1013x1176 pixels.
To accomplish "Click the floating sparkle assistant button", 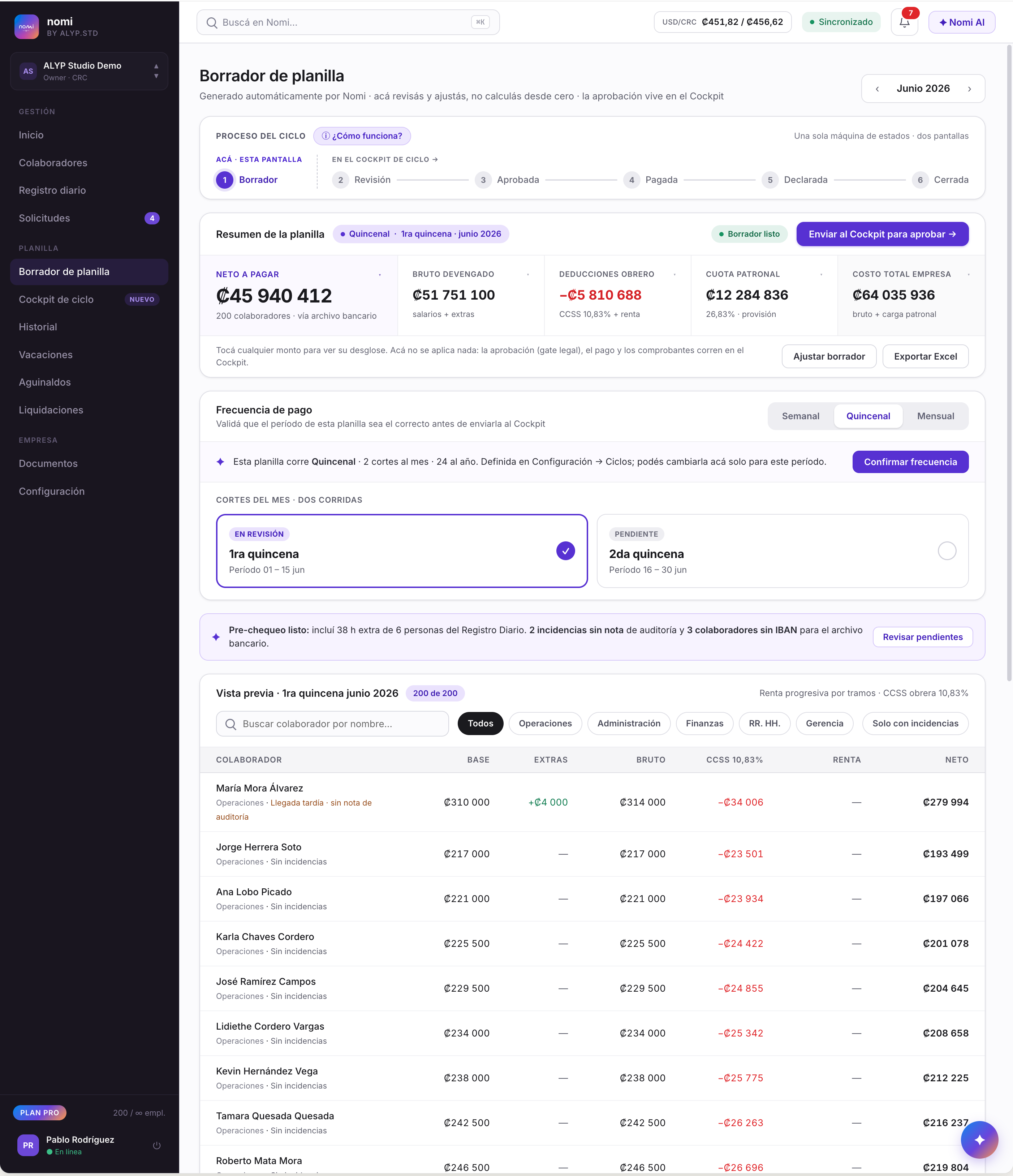I will tap(979, 1139).
